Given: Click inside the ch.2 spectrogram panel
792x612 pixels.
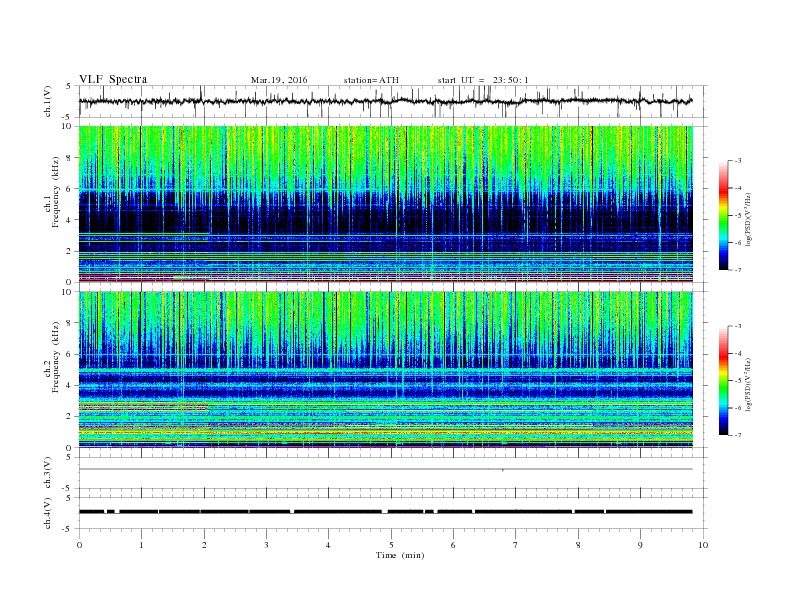Looking at the screenshot, I should [386, 370].
